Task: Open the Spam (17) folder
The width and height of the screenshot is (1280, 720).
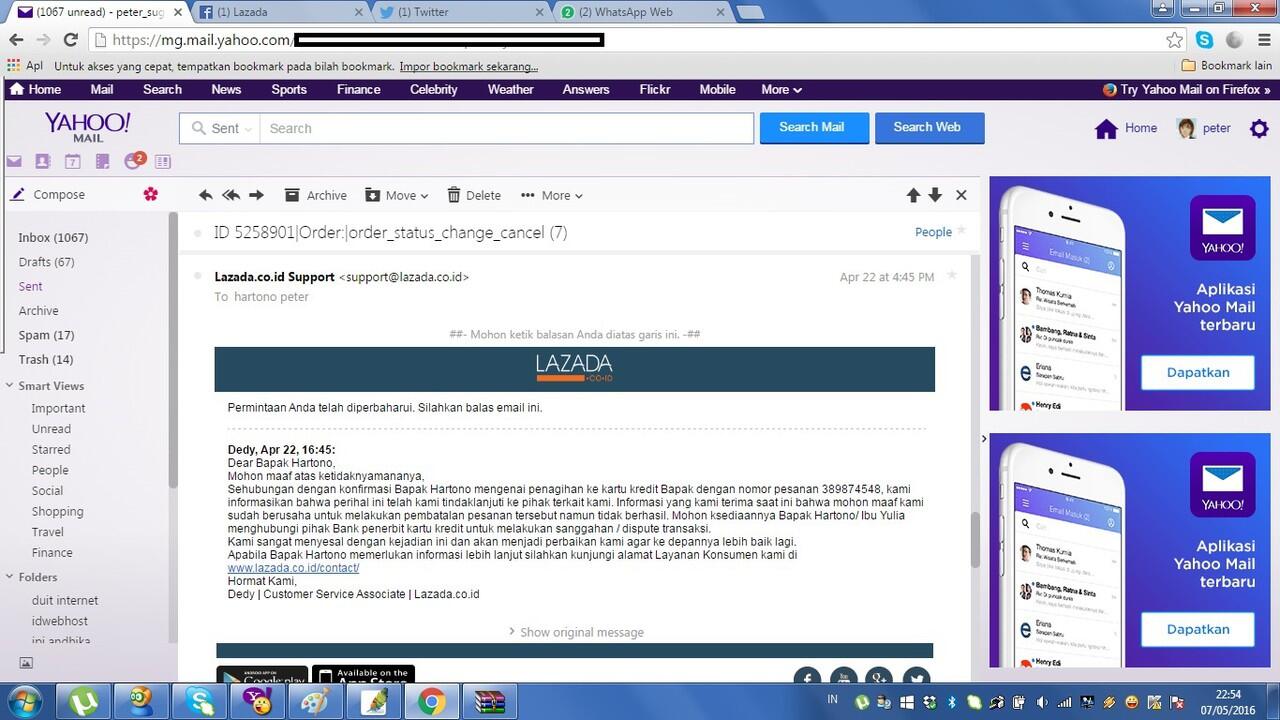Action: (x=46, y=335)
